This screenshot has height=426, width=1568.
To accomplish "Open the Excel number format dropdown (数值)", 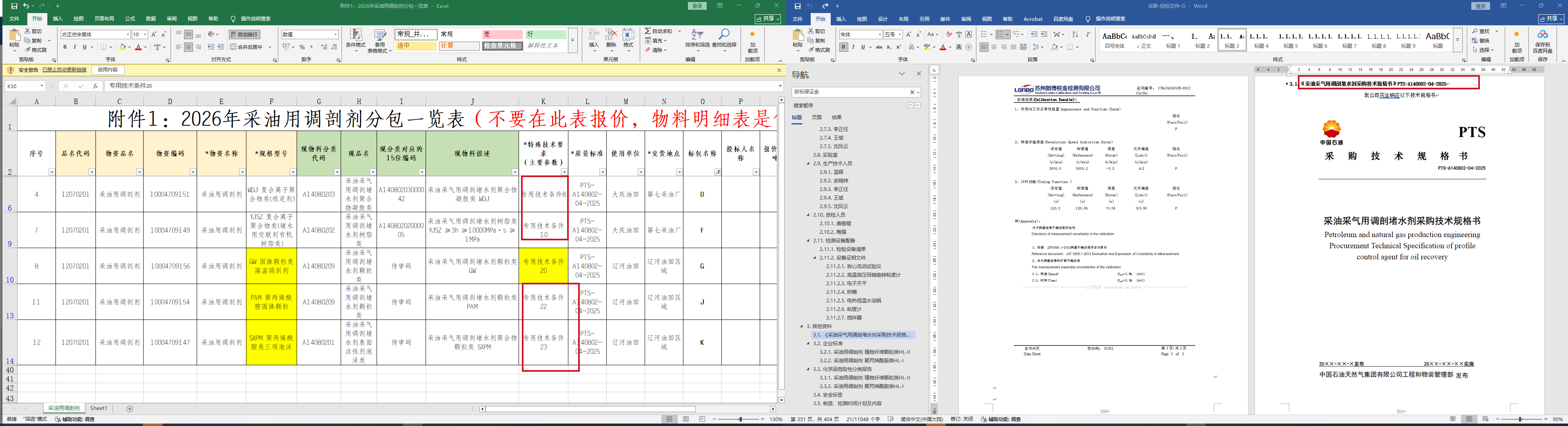I will click(x=335, y=35).
